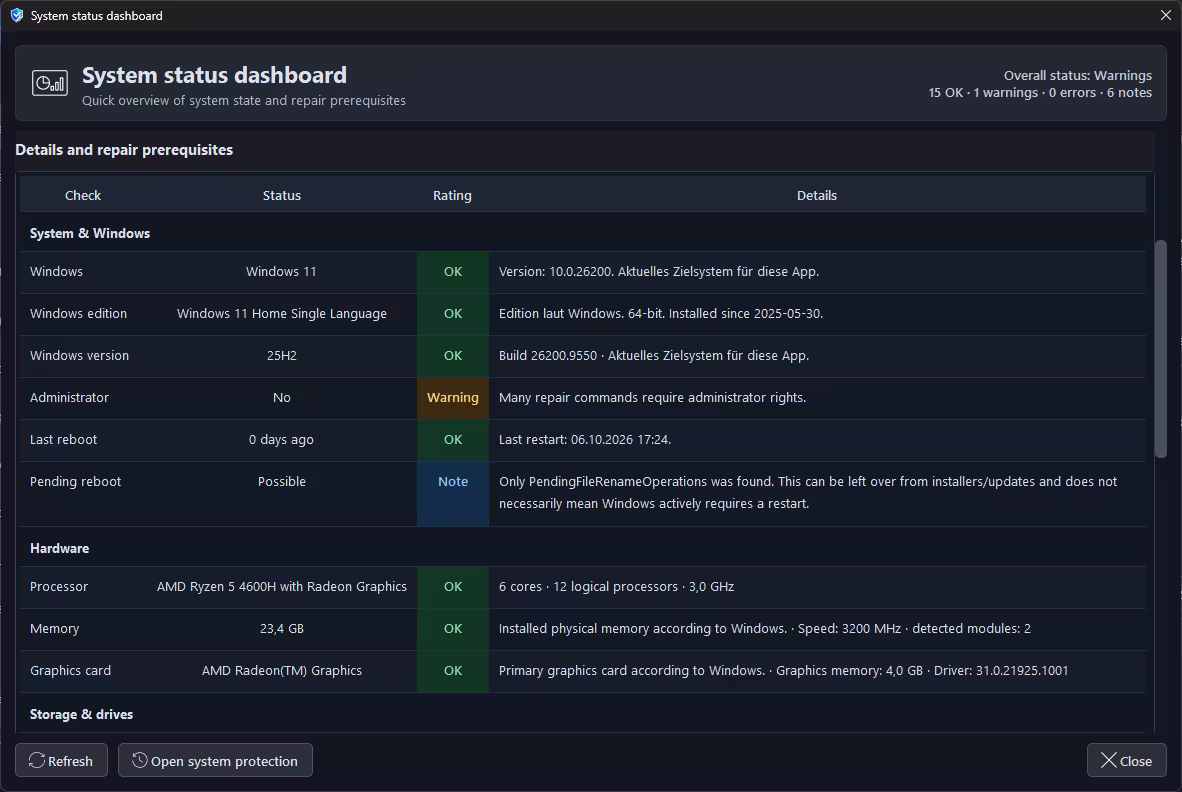Screen dimensions: 1182x792
Task: Click the Last restart 06.10.2026 details
Action: 585,440
